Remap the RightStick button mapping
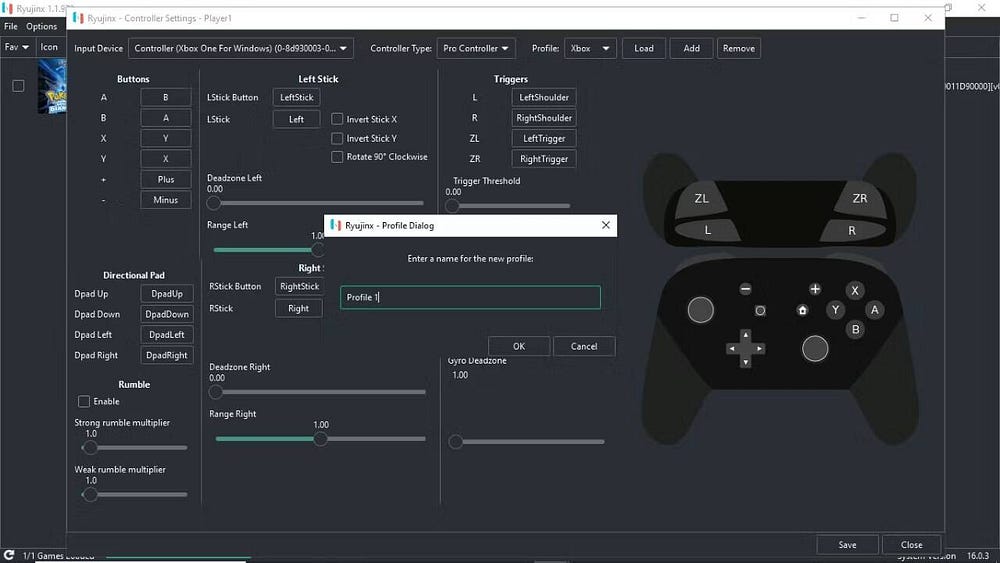1000x563 pixels. [299, 286]
